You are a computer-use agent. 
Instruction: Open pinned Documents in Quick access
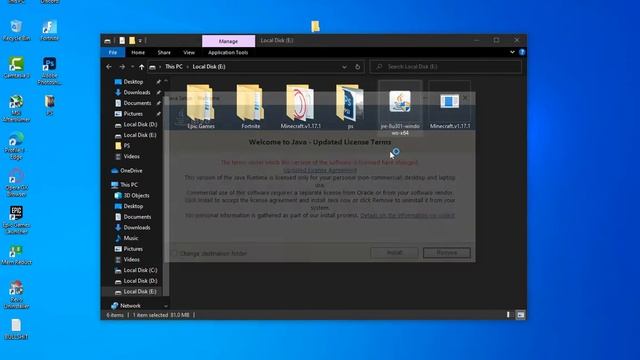137,103
